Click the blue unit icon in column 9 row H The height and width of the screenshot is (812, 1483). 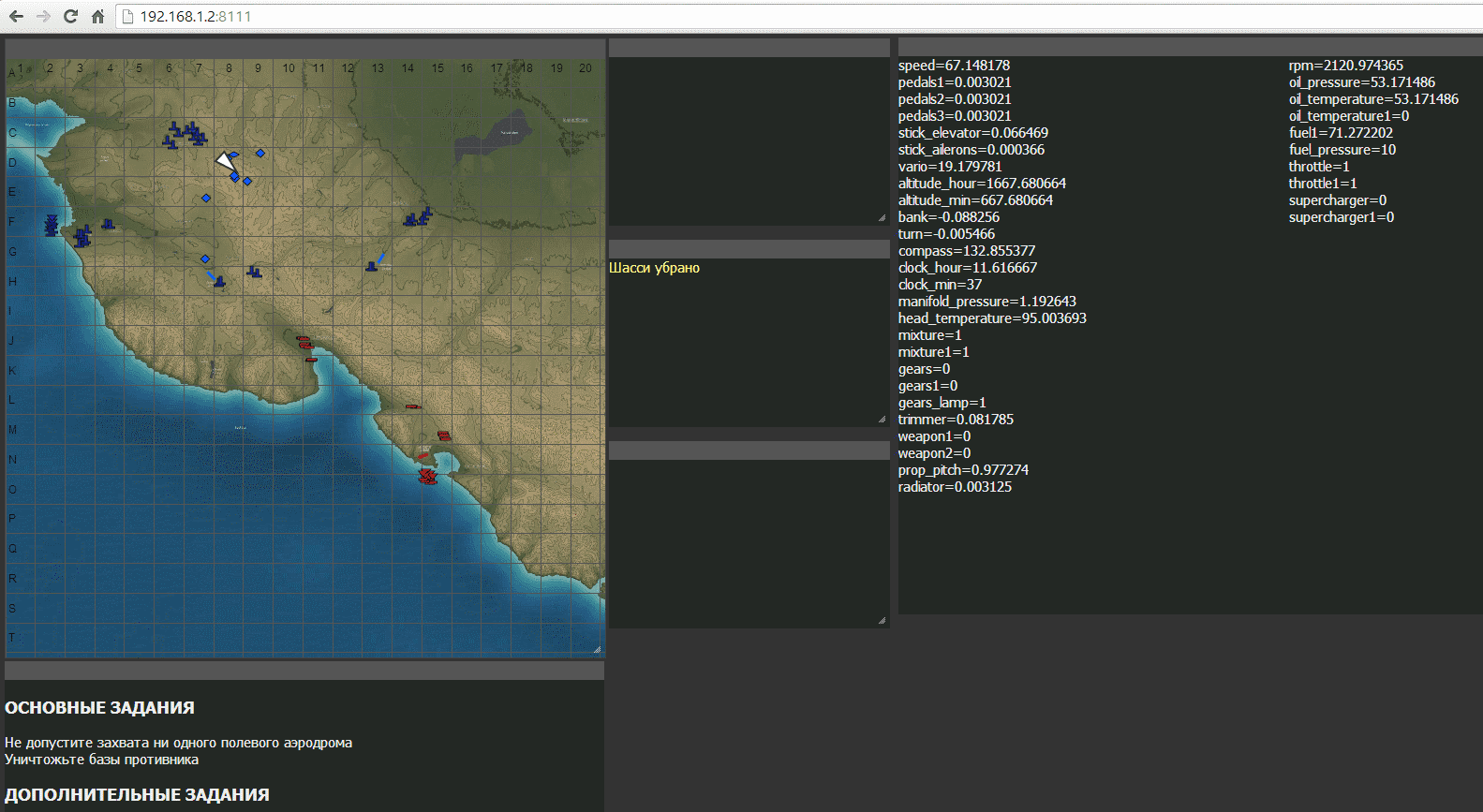point(254,272)
